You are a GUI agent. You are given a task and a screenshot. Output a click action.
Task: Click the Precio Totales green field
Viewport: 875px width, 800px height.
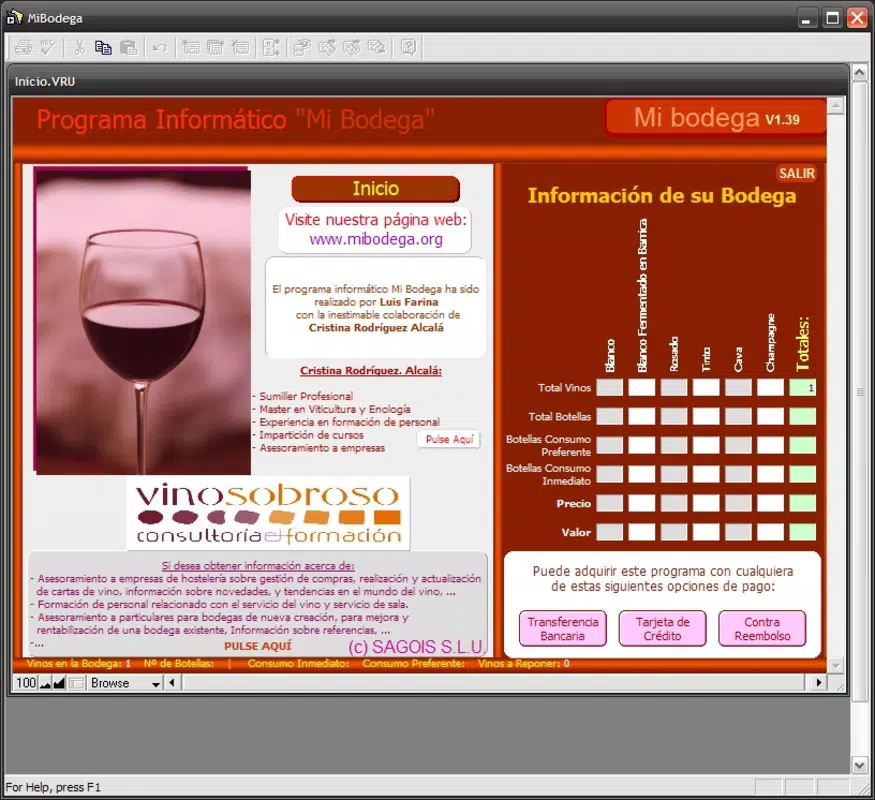(x=802, y=503)
